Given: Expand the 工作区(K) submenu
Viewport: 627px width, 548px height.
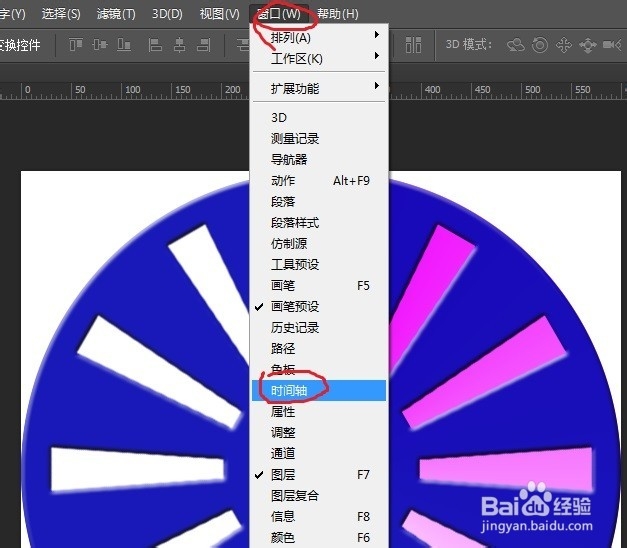Looking at the screenshot, I should click(319, 59).
